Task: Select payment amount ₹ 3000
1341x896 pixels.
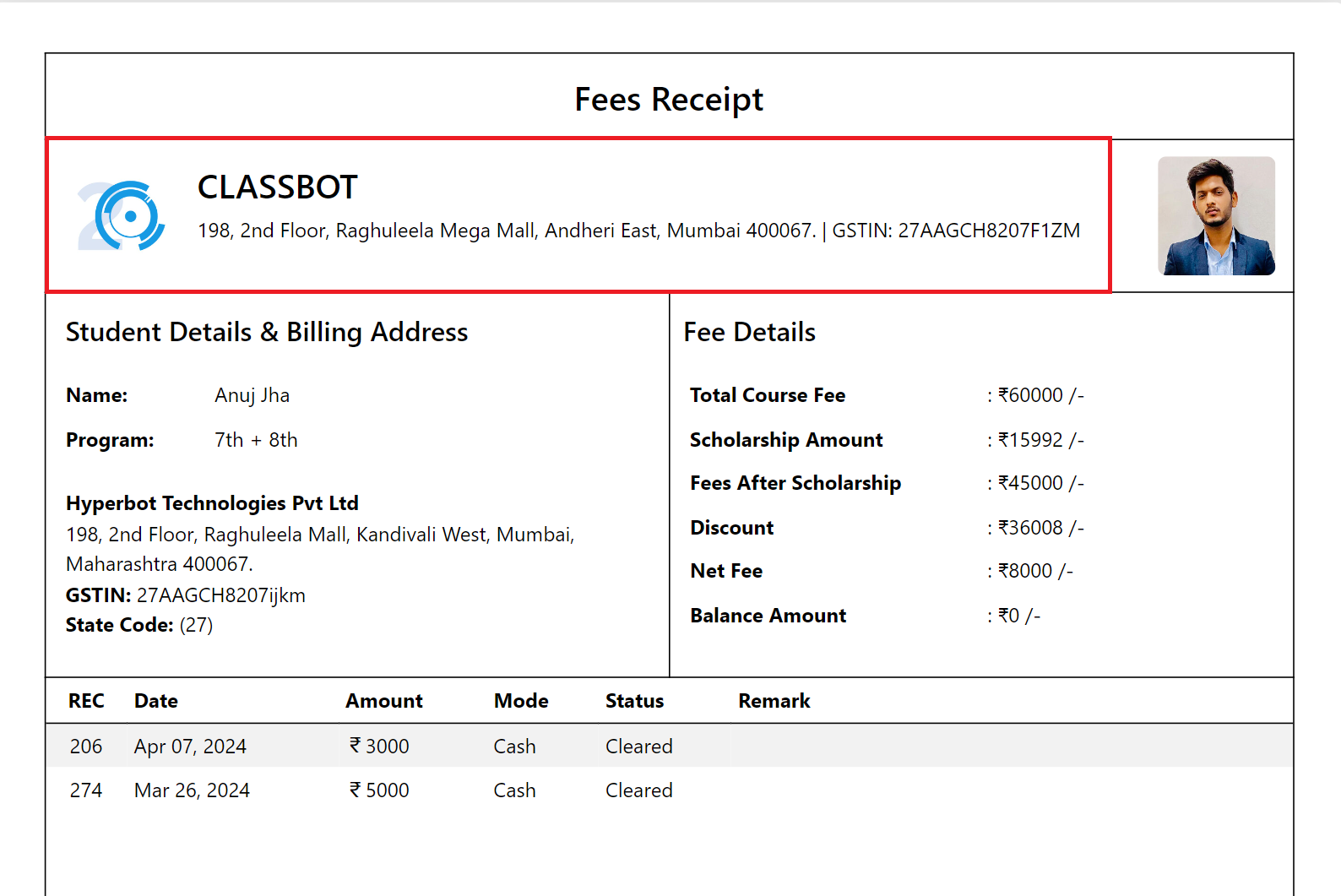Action: pyautogui.click(x=379, y=747)
